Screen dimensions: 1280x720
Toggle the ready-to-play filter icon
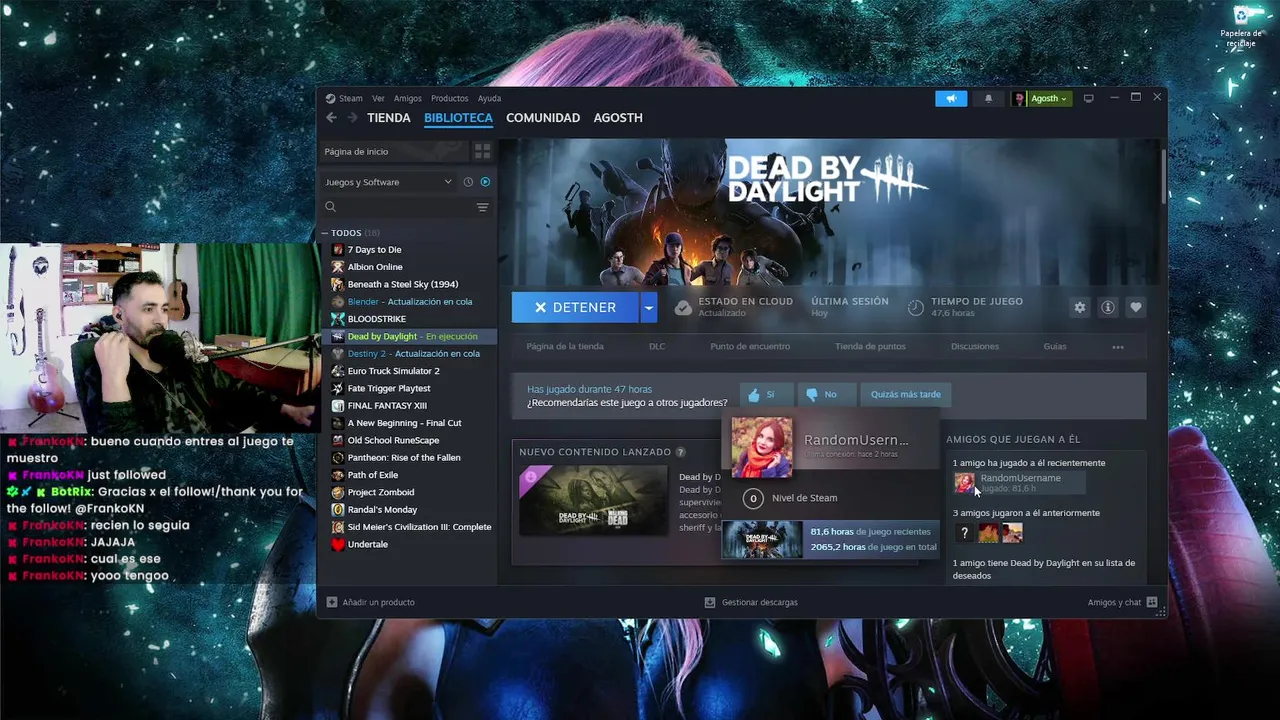tap(485, 182)
